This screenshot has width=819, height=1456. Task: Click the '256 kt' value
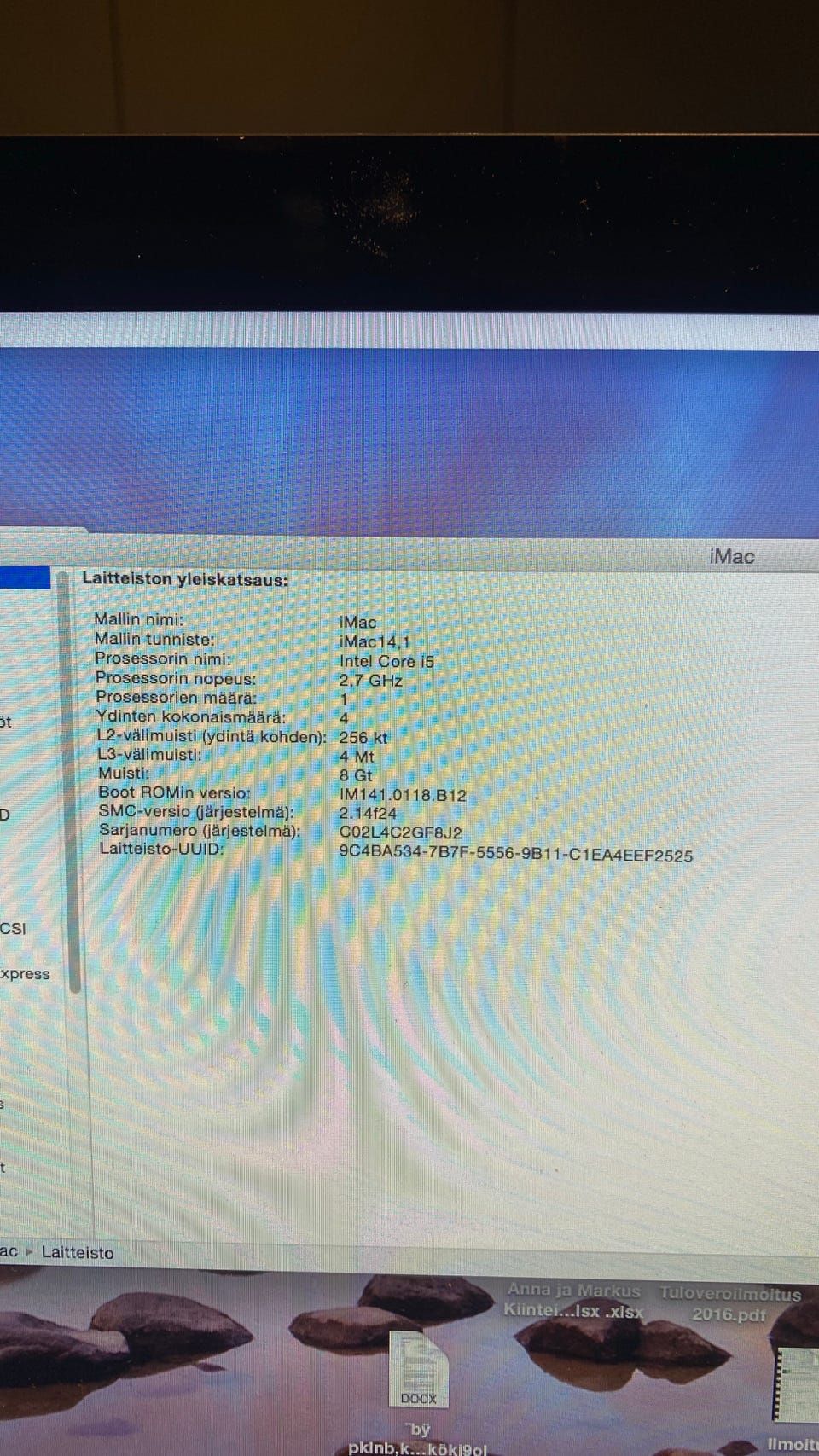(x=363, y=738)
